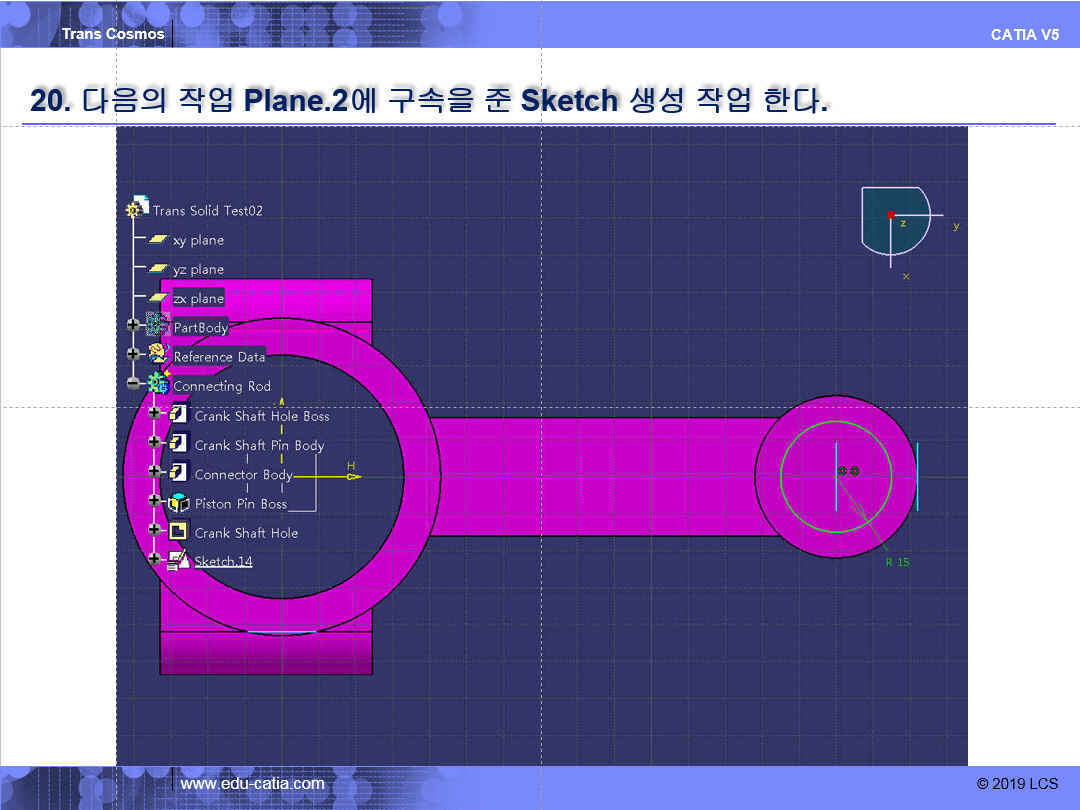Select the xy plane icon in tree
The height and width of the screenshot is (810, 1080).
tap(158, 240)
